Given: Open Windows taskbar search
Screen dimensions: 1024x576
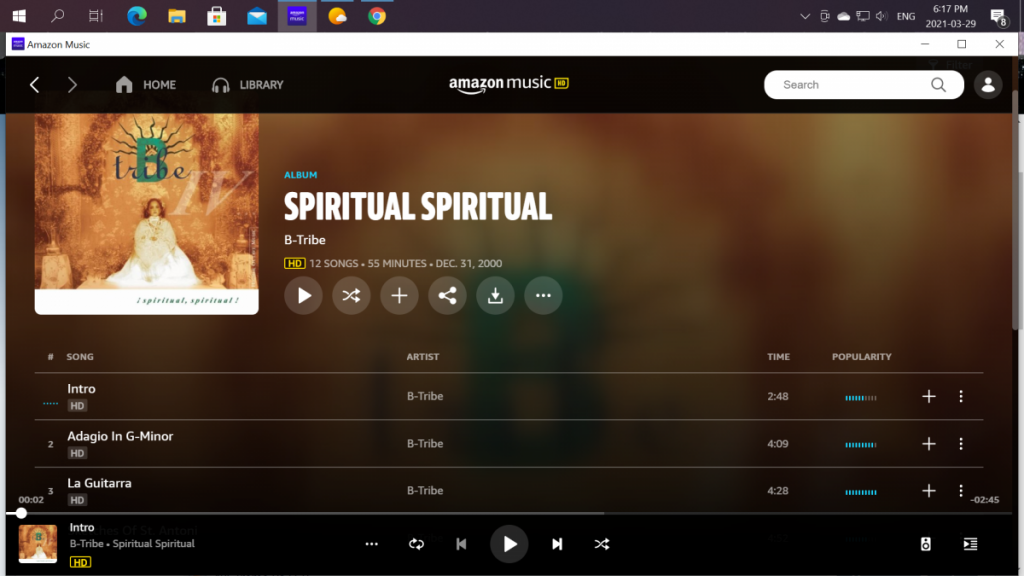Looking at the screenshot, I should pyautogui.click(x=57, y=16).
